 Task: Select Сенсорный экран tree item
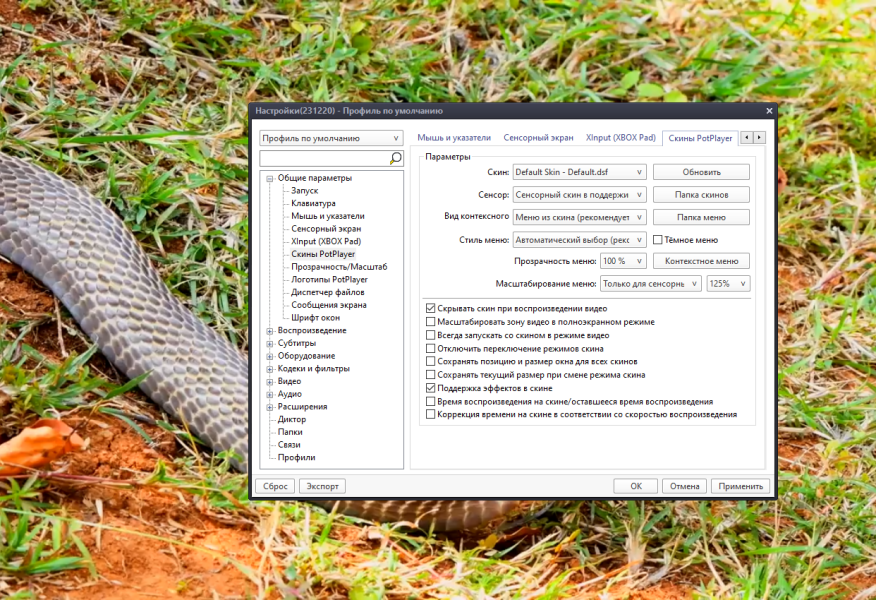[326, 228]
